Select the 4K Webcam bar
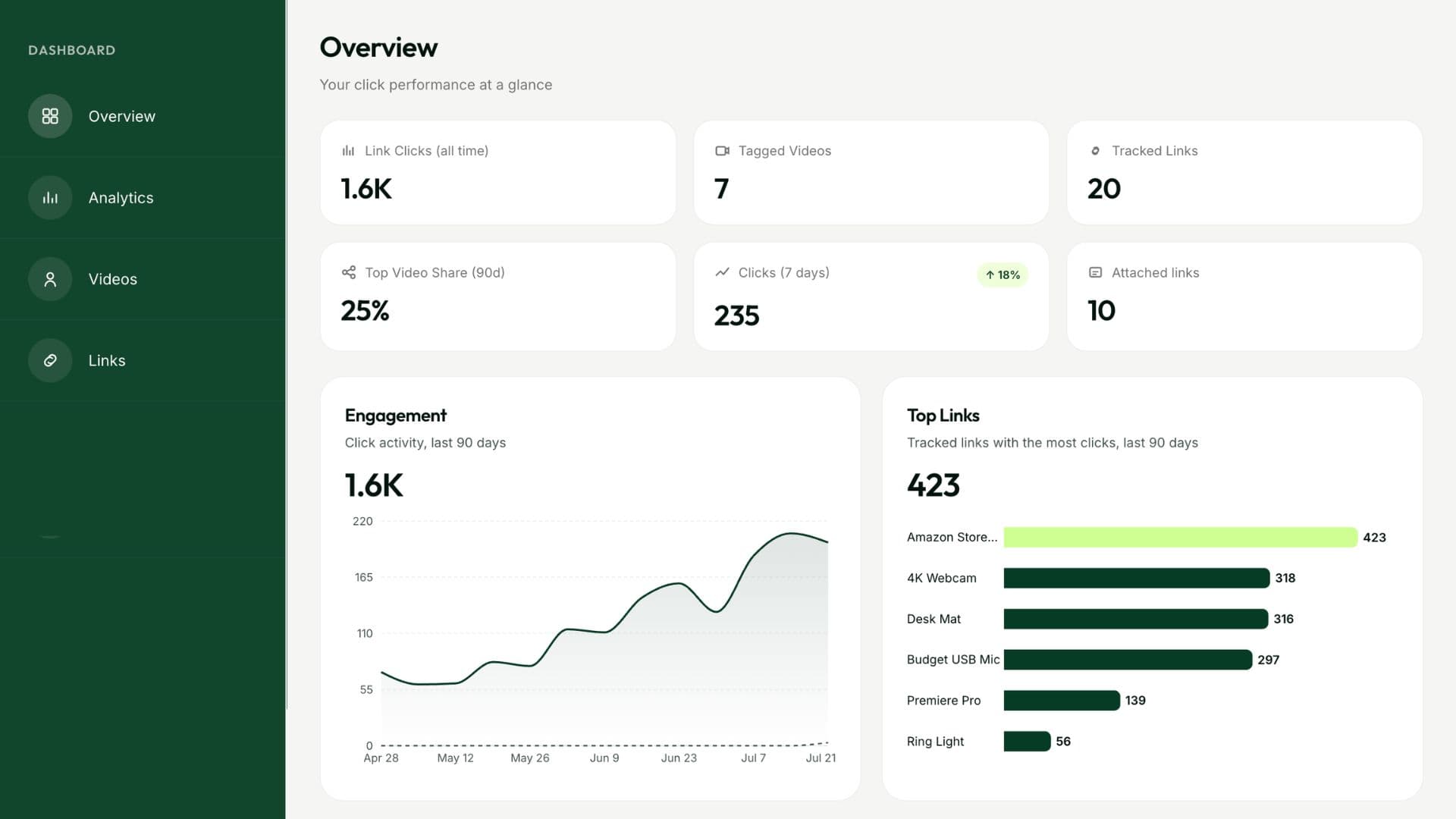Screen dimensions: 1456x819 [1136, 578]
